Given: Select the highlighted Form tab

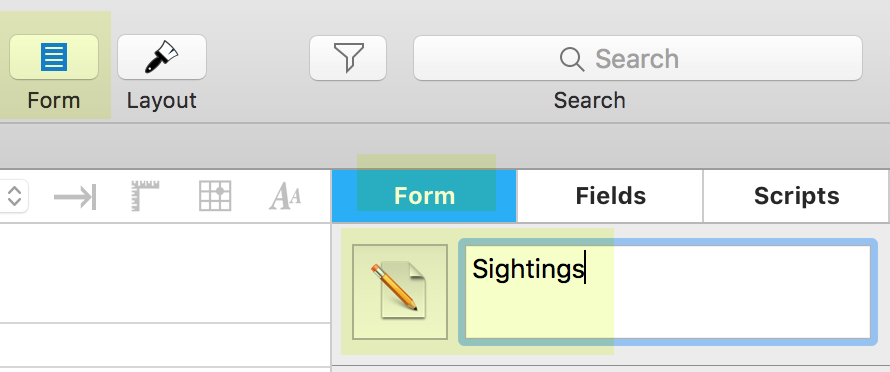Looking at the screenshot, I should [424, 196].
